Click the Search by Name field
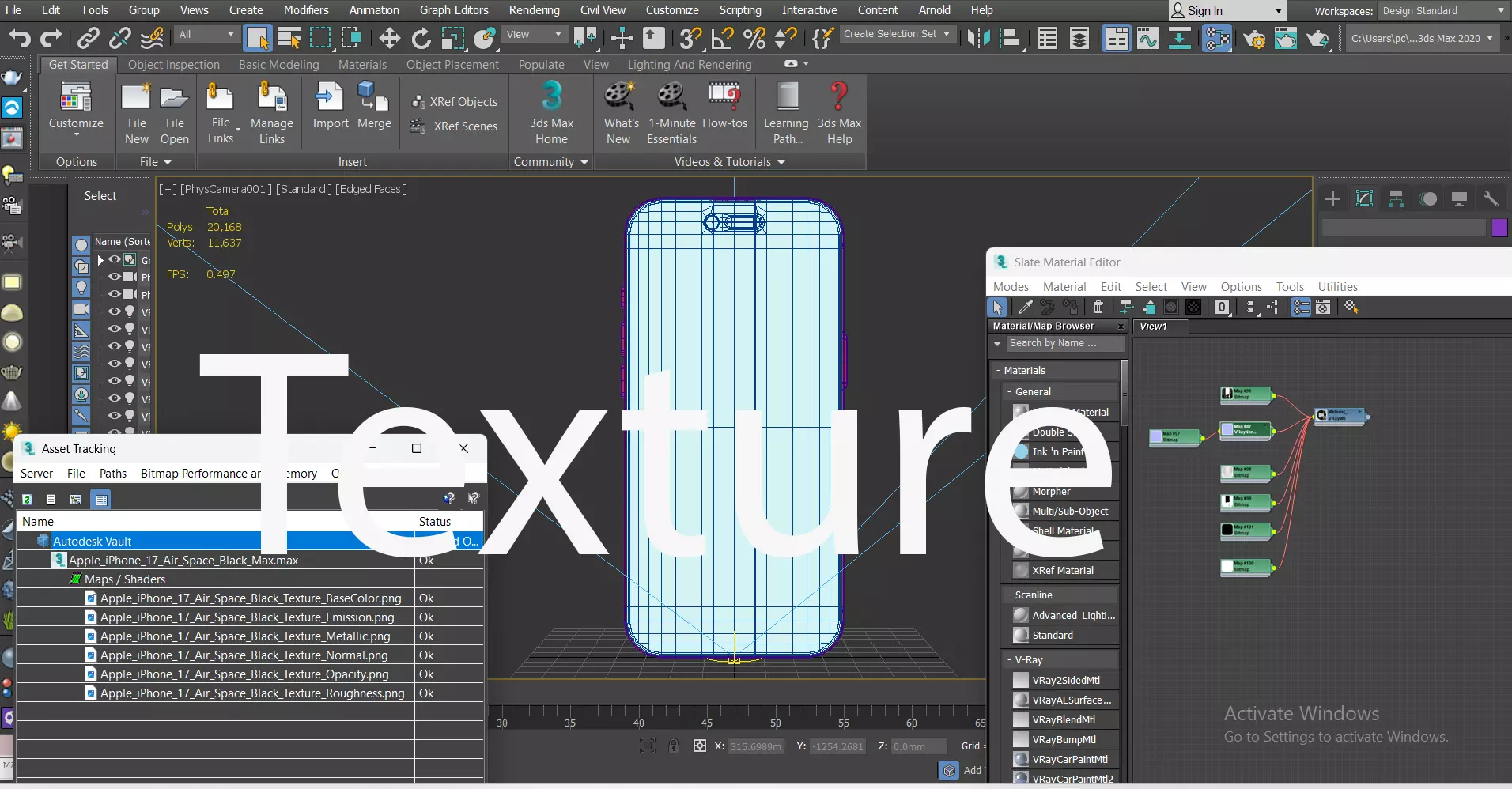The width and height of the screenshot is (1512, 789). pyautogui.click(x=1064, y=343)
